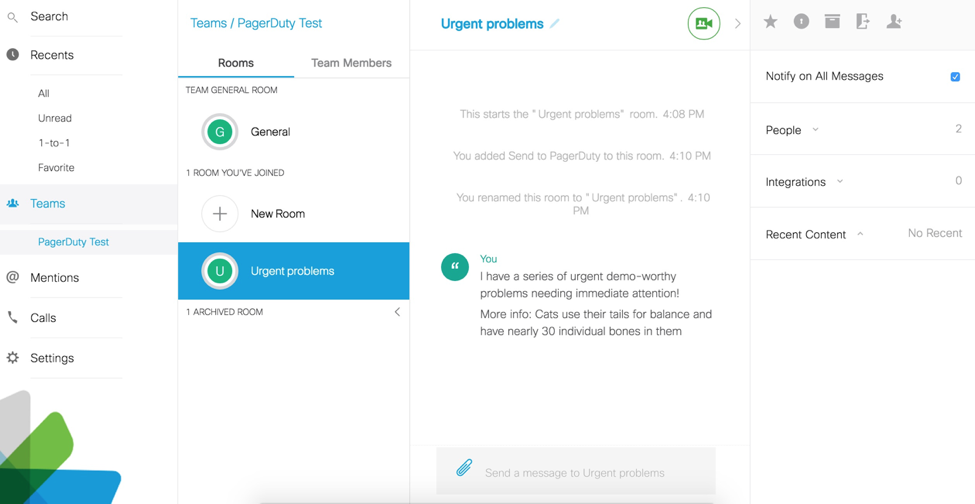The image size is (975, 504).
Task: Open the room info icon
Action: 801,22
